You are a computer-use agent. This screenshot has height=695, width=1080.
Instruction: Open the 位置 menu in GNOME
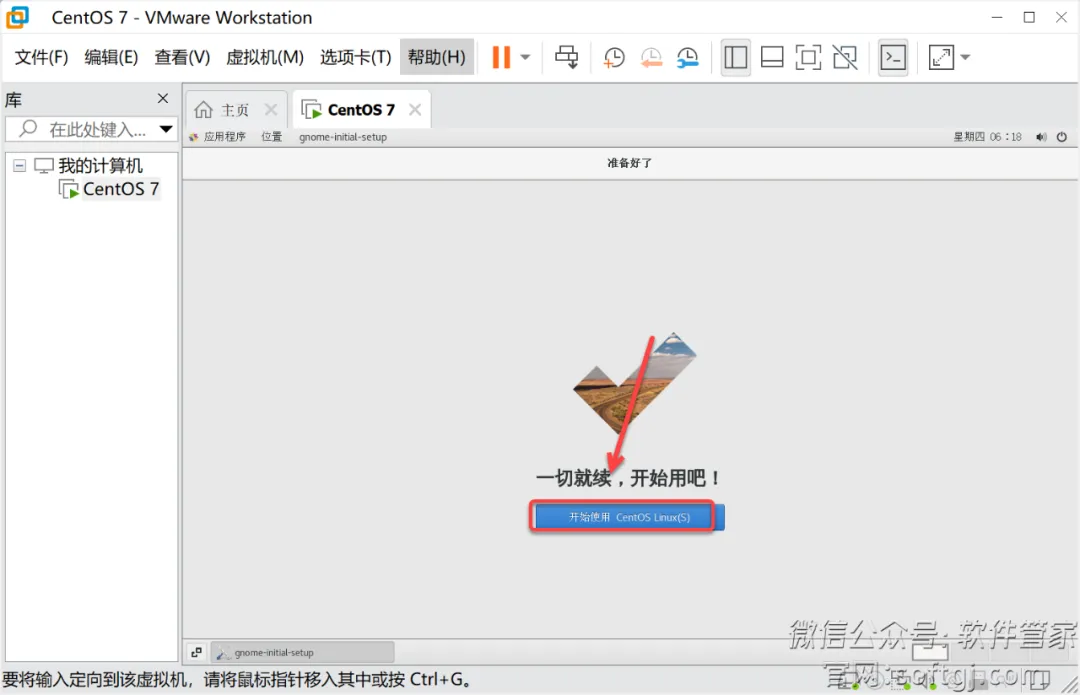pyautogui.click(x=271, y=136)
